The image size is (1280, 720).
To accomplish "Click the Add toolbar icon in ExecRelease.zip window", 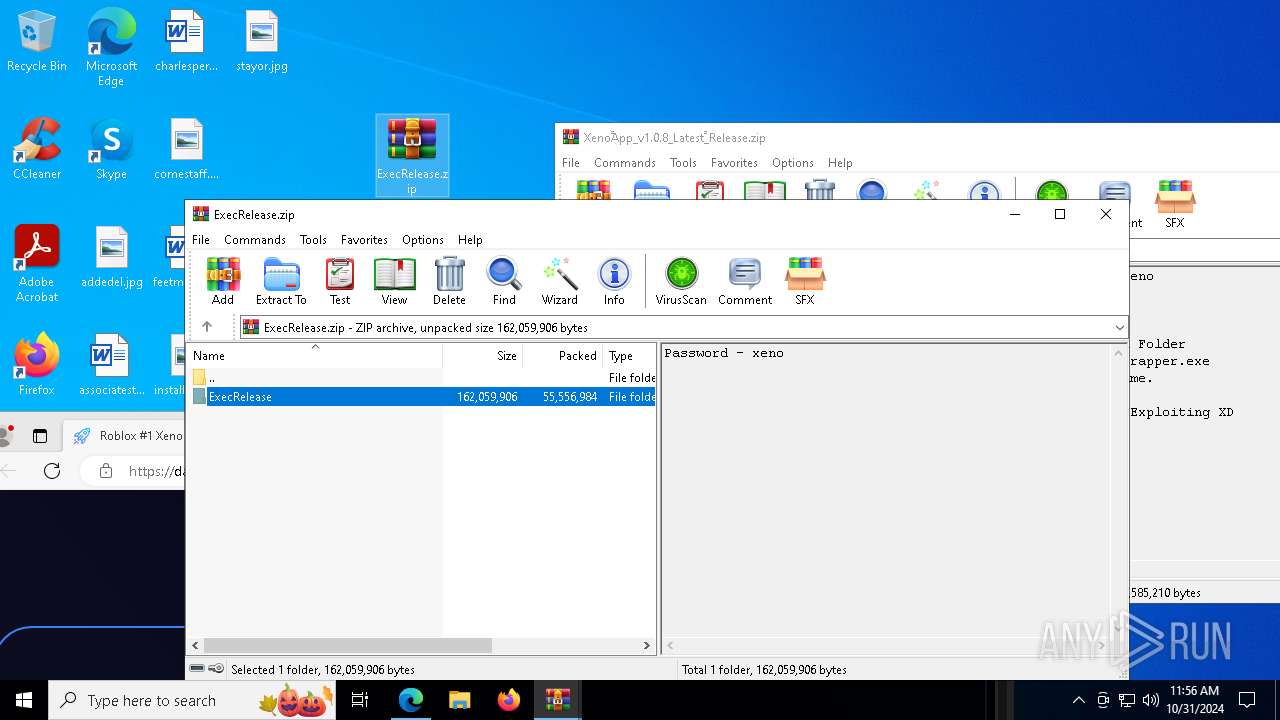I will tap(223, 281).
